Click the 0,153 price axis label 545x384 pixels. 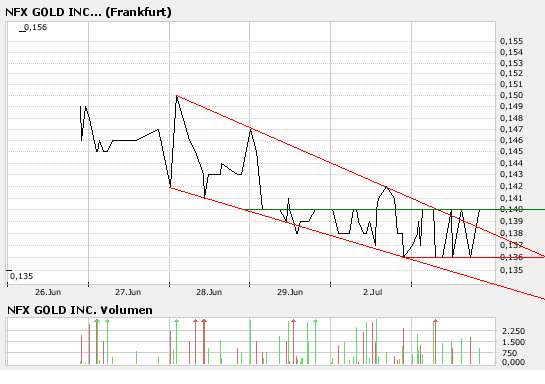(511, 63)
